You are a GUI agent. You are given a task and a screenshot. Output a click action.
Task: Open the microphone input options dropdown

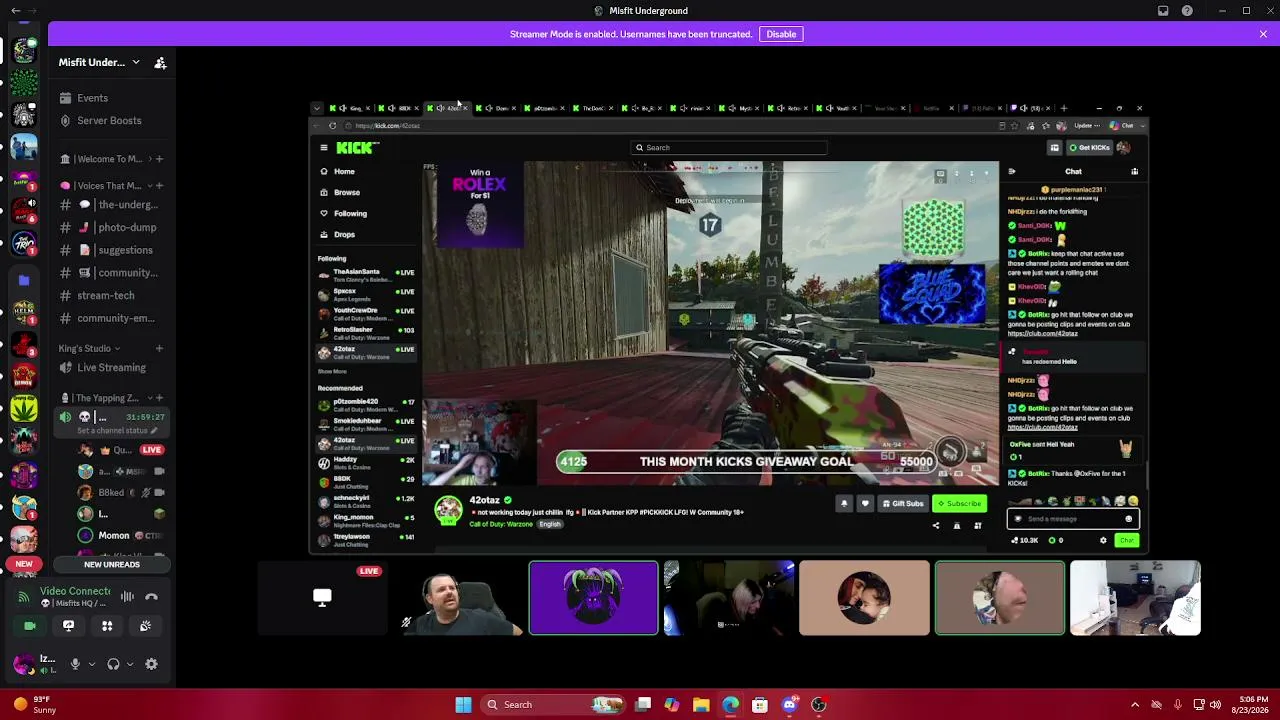click(92, 664)
